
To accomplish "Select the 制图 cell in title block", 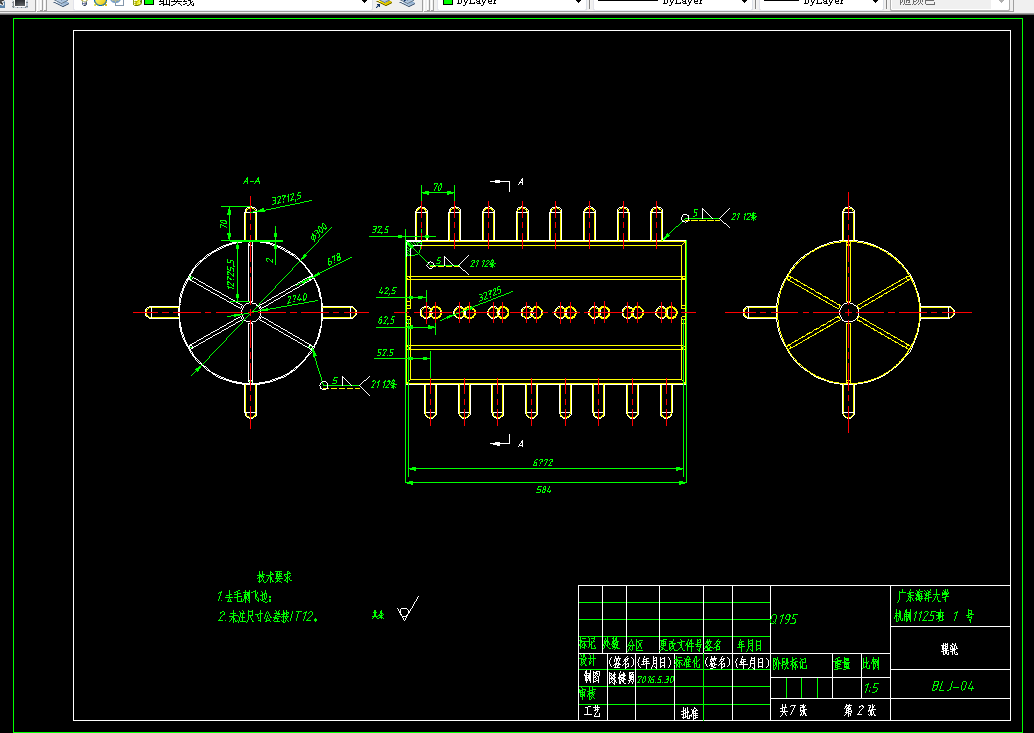I will pos(592,678).
